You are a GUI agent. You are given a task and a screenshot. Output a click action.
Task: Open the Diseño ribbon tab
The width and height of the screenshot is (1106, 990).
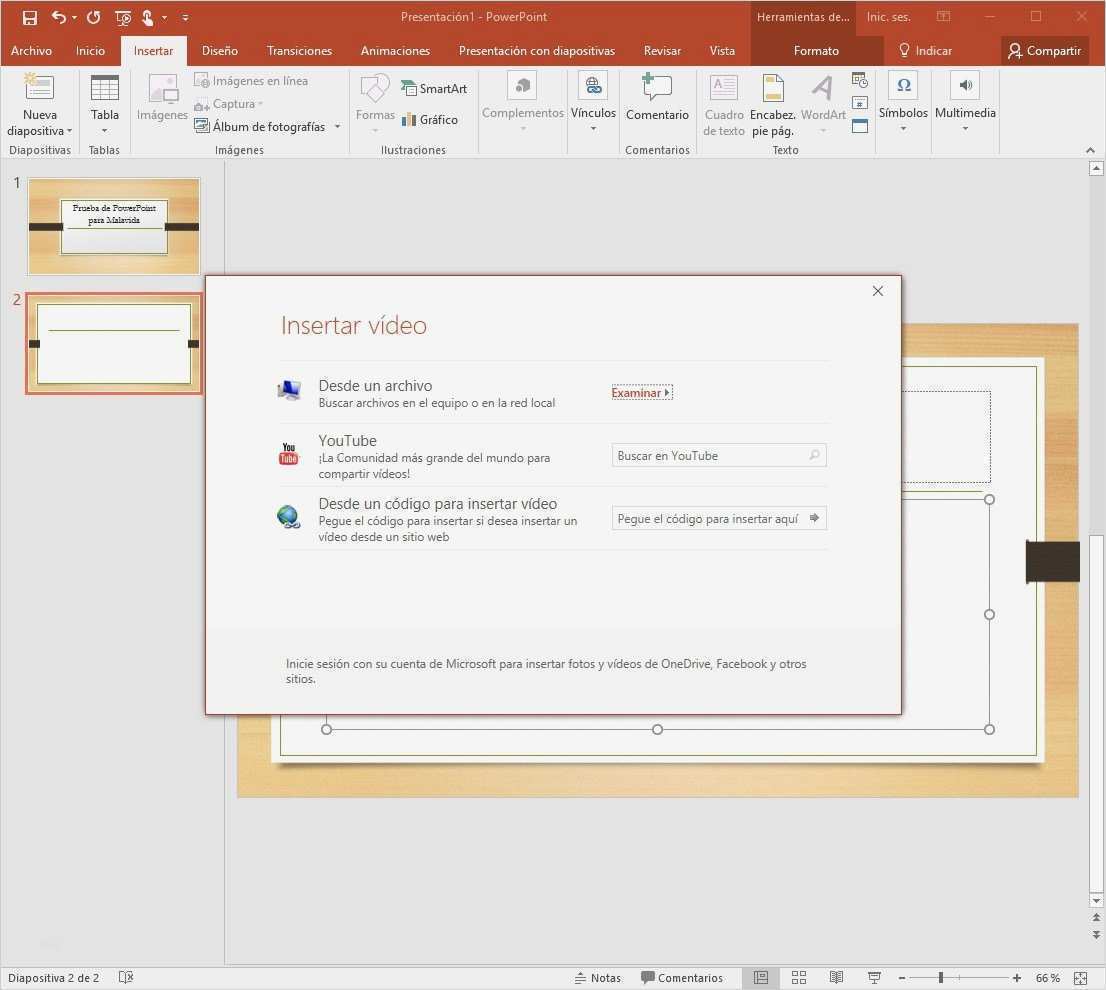click(x=220, y=51)
